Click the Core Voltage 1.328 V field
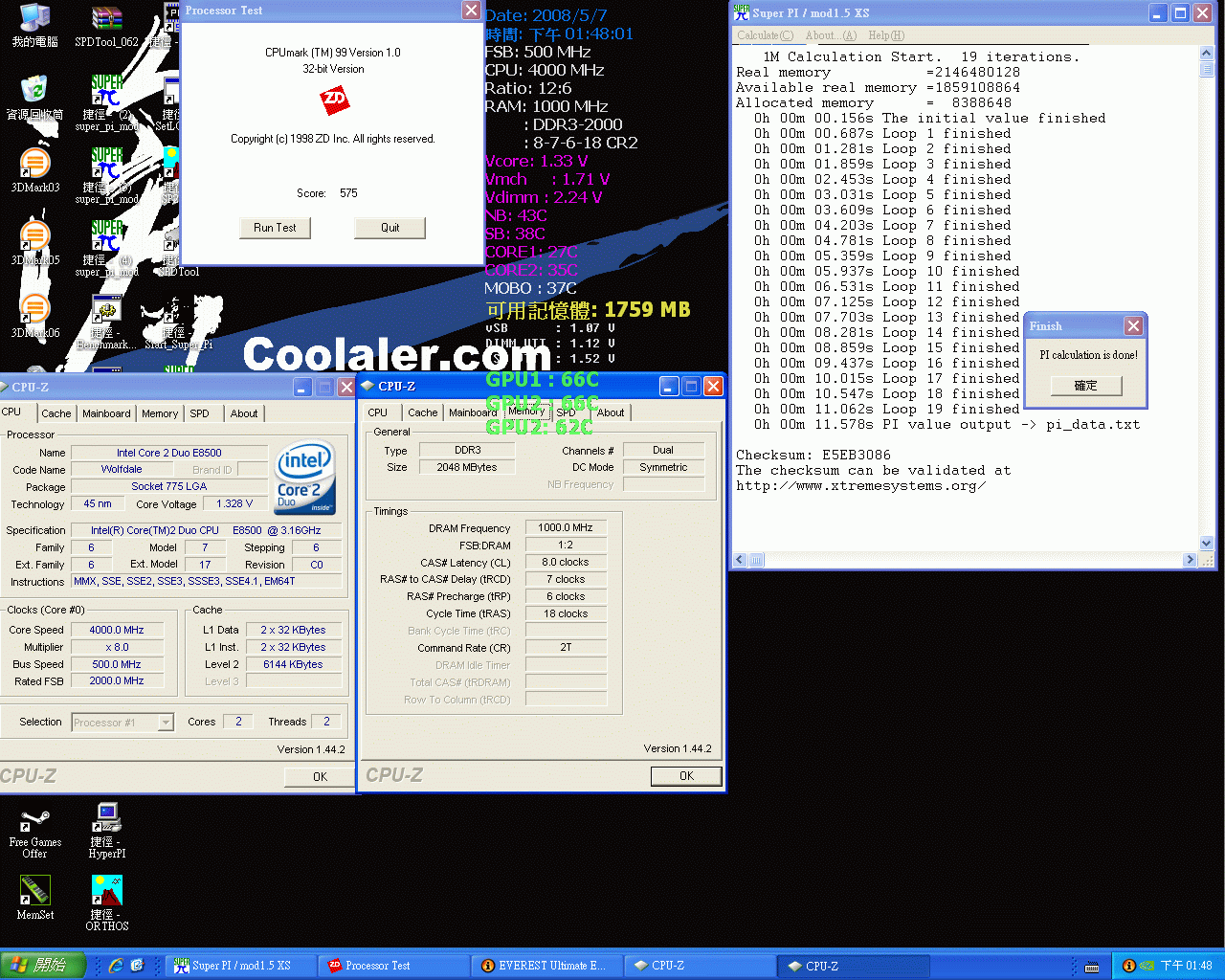Viewport: 1225px width, 980px height. 234,503
